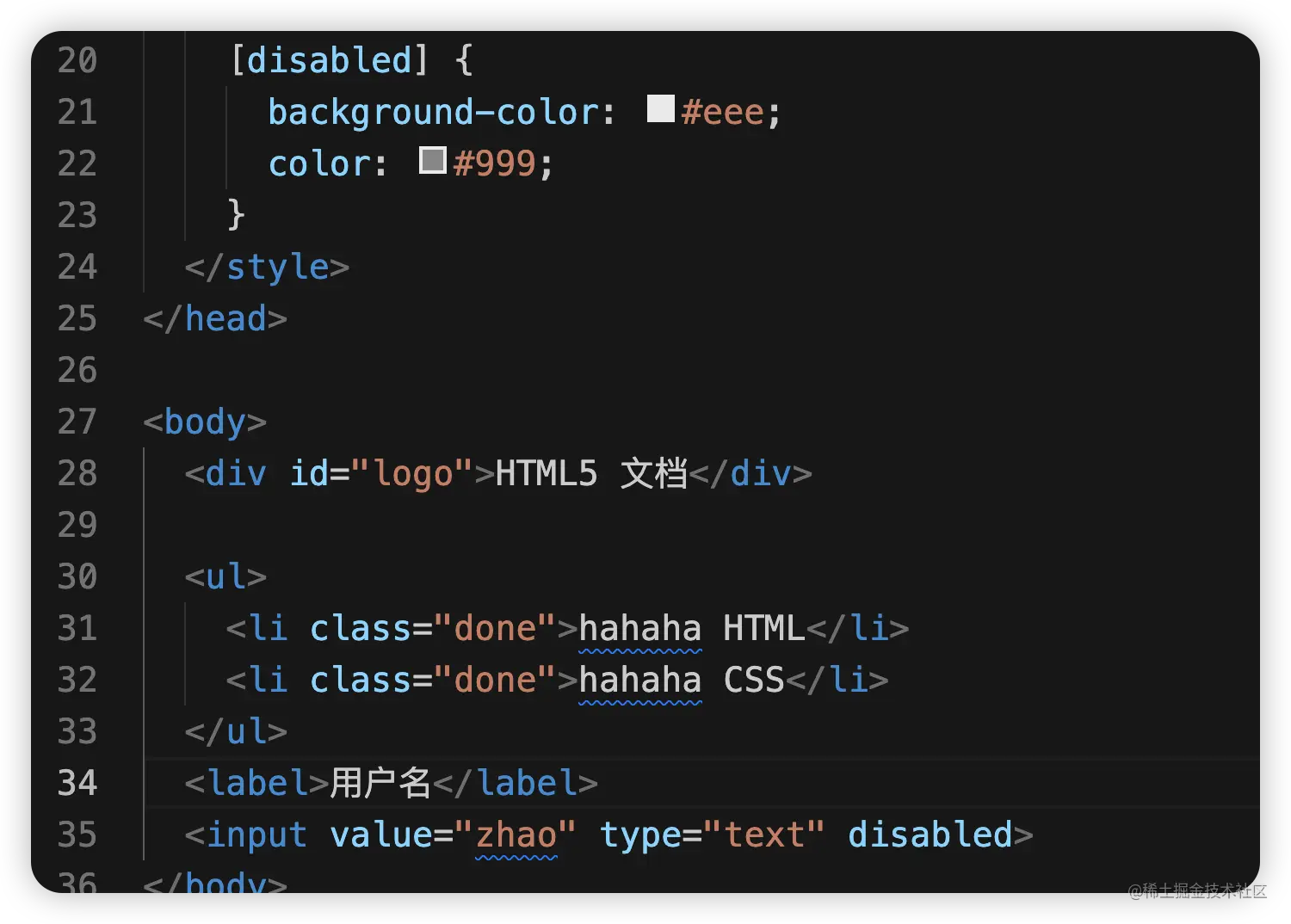Click the HTML5 文档 text content
Screen dimensions: 1291x924
click(590, 473)
